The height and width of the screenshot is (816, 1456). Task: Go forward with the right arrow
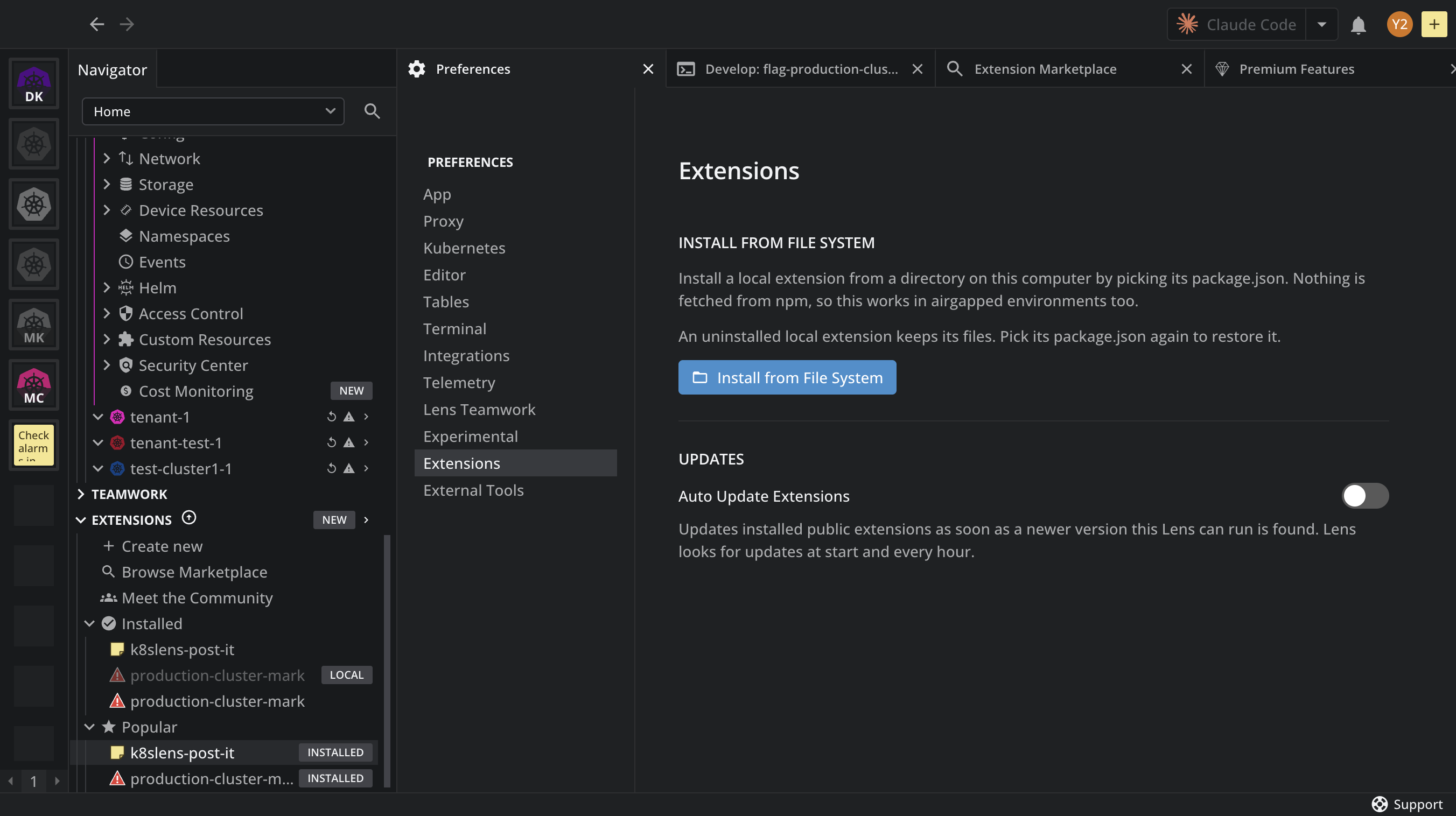click(127, 24)
